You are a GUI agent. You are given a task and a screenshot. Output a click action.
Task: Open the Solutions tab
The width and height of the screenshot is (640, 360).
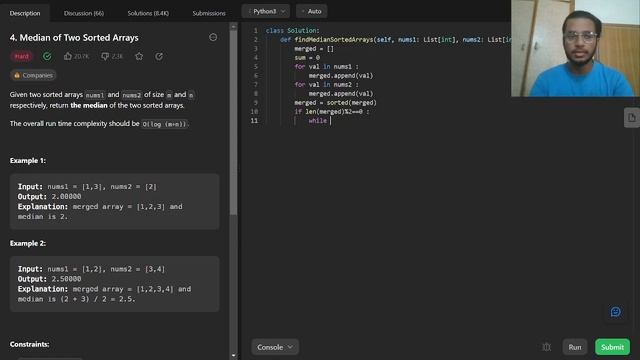click(x=148, y=13)
